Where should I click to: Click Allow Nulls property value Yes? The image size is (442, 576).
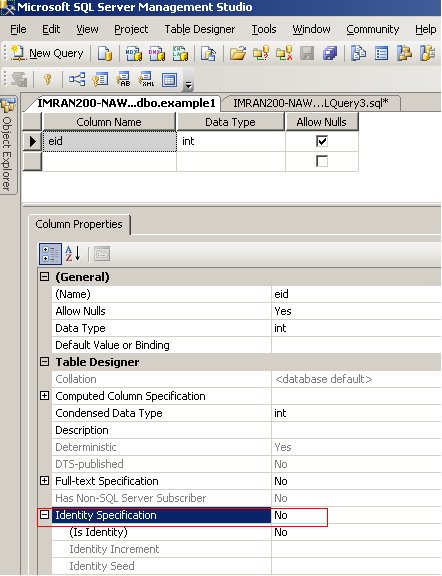(x=356, y=311)
